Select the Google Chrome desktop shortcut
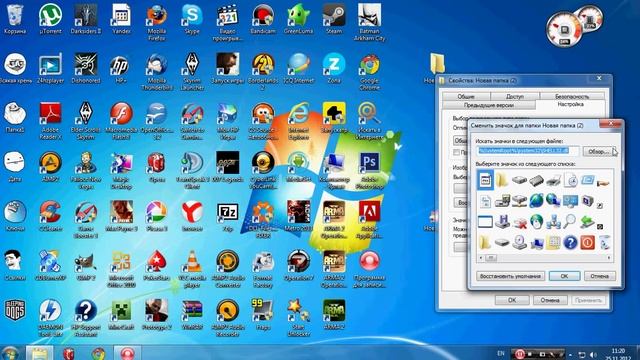 tap(369, 71)
